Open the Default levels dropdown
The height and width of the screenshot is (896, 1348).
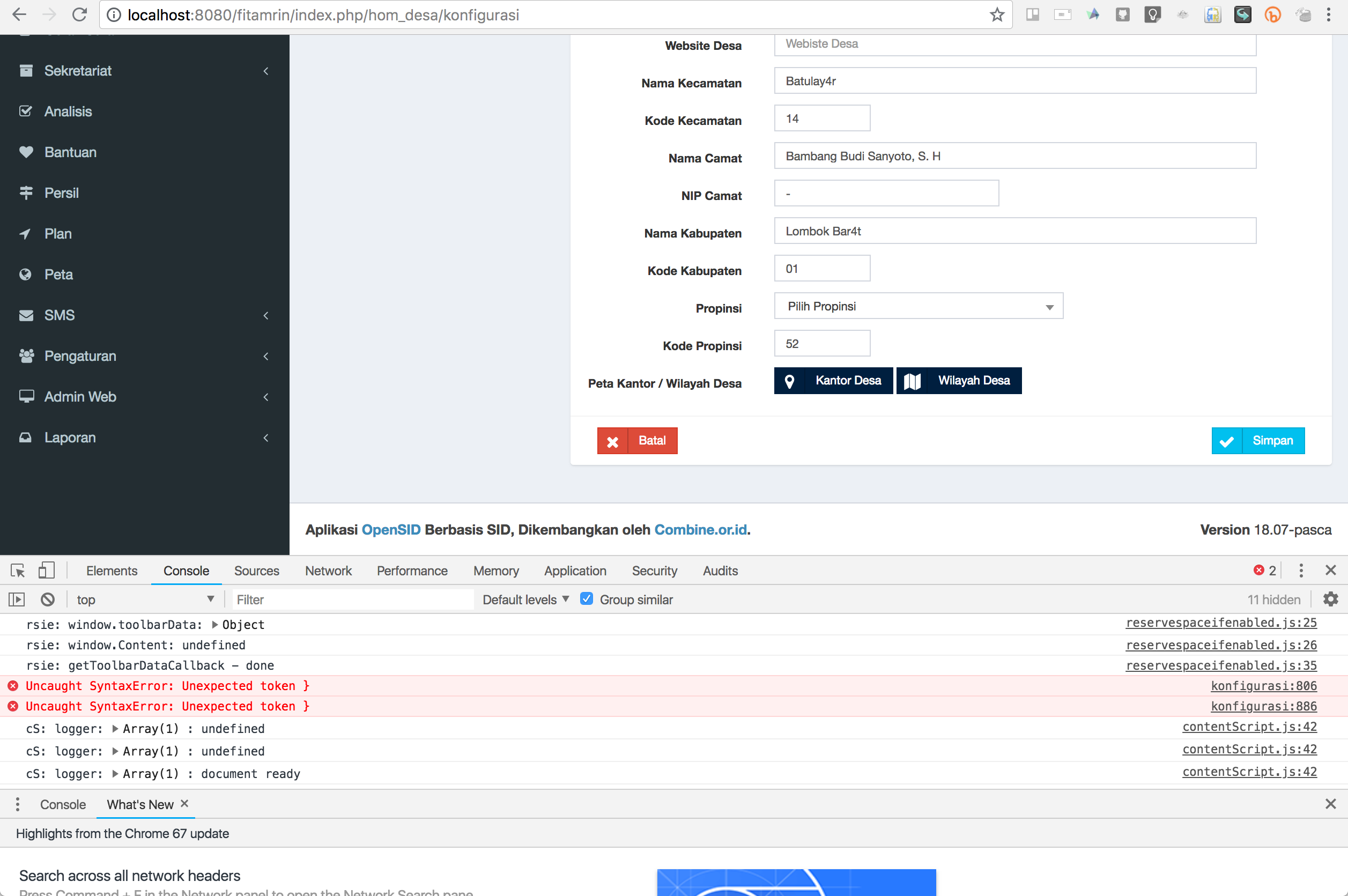click(523, 599)
